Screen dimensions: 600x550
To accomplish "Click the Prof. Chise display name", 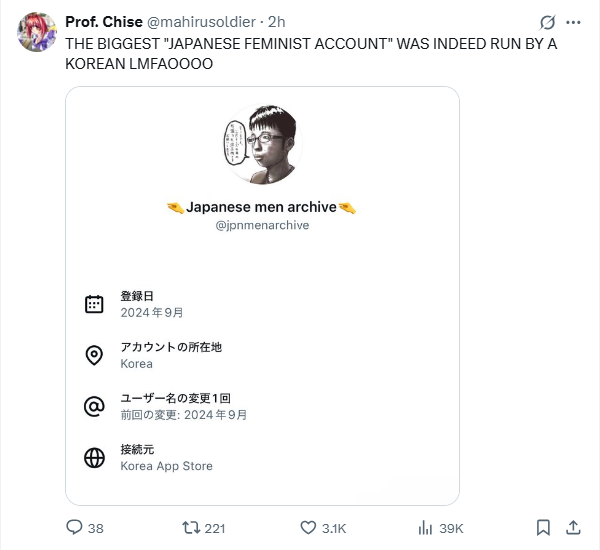I will [103, 22].
